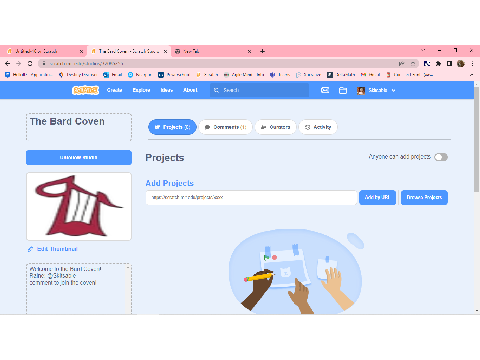Click the pencil icon next to Edit thumbnail
The width and height of the screenshot is (480, 360).
[30, 249]
